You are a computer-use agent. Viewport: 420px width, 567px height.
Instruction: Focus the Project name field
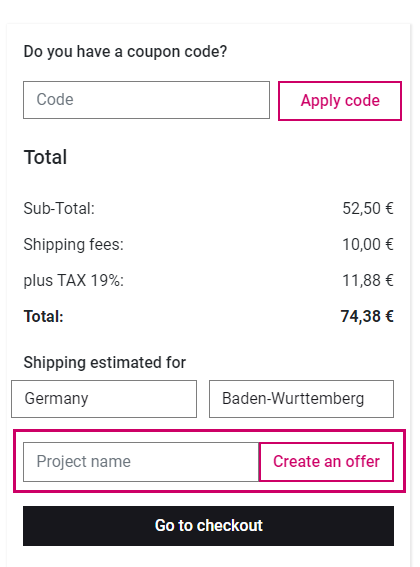[141, 462]
